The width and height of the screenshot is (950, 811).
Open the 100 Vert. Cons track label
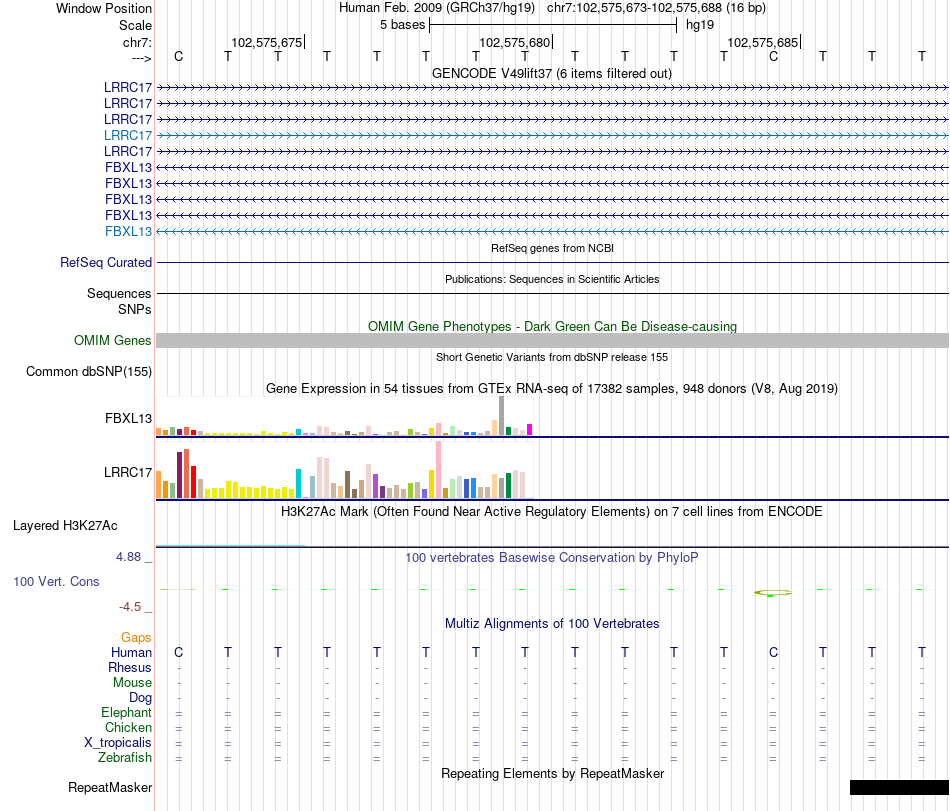(56, 581)
